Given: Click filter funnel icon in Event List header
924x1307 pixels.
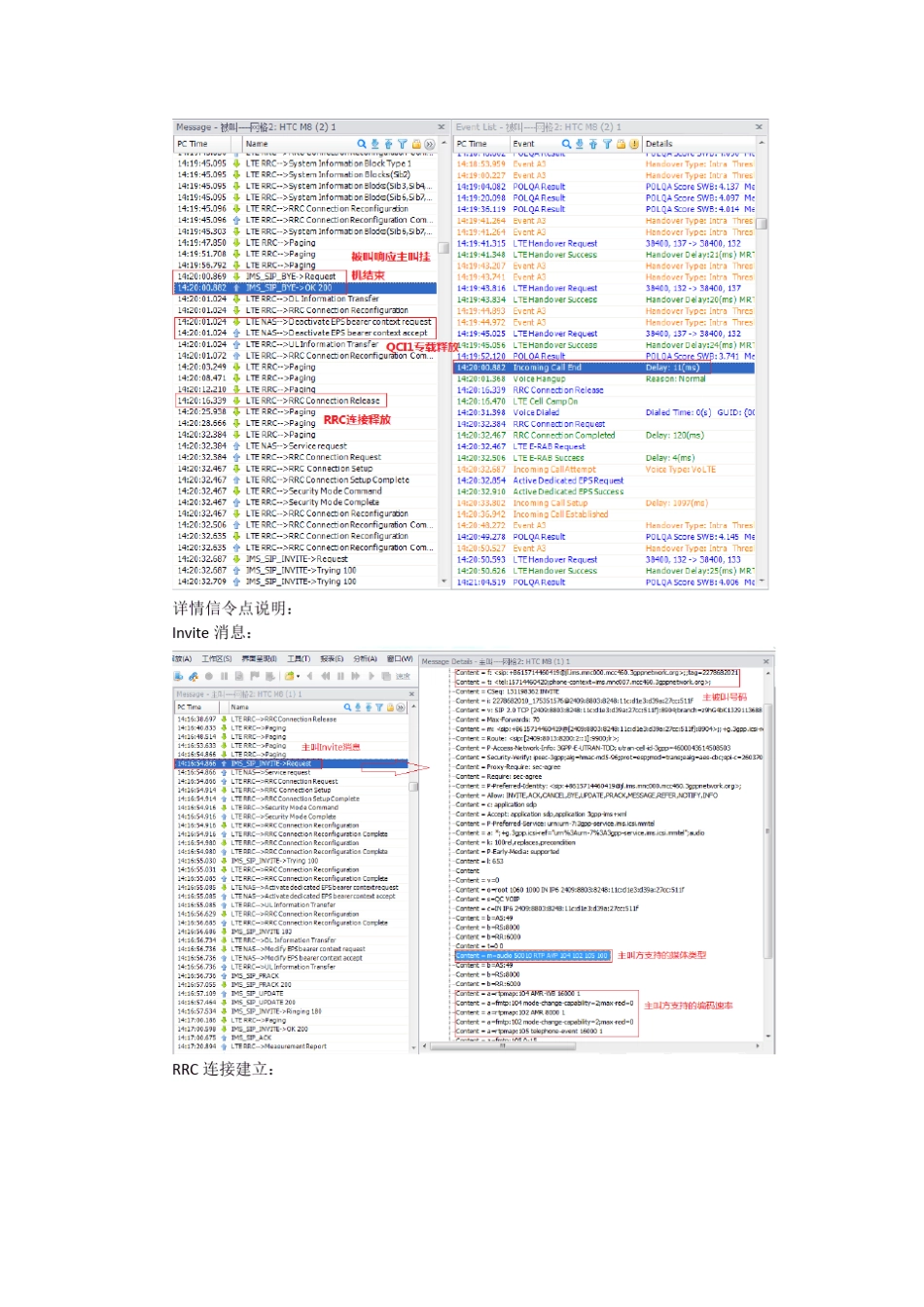Looking at the screenshot, I should (x=607, y=143).
